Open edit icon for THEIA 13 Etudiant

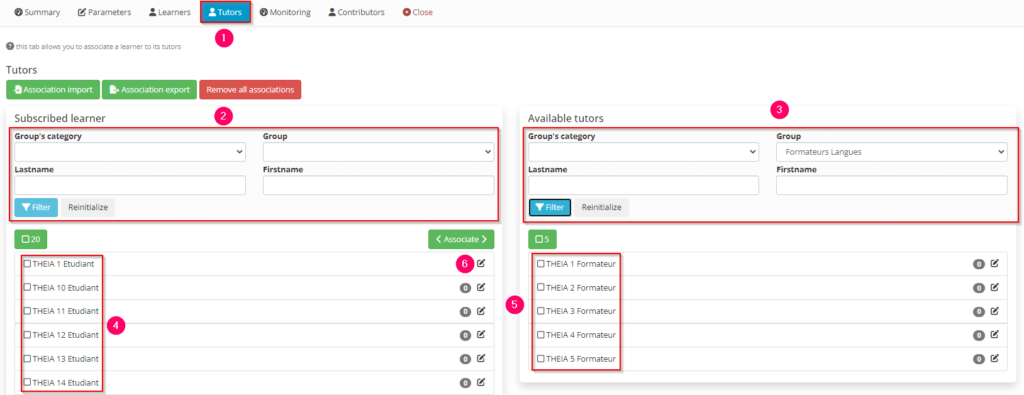[481, 358]
